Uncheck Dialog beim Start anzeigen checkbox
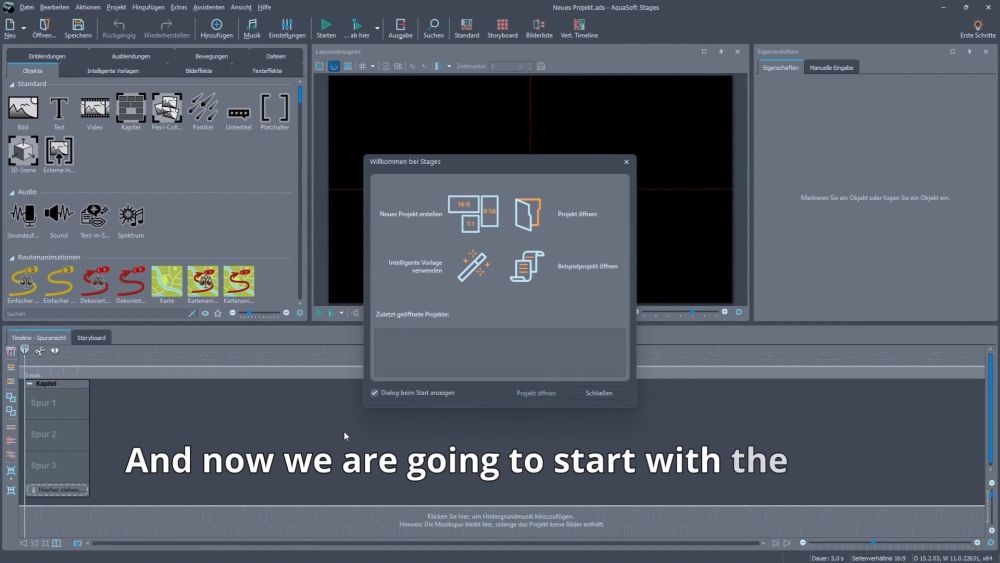This screenshot has height=563, width=1000. pos(374,393)
